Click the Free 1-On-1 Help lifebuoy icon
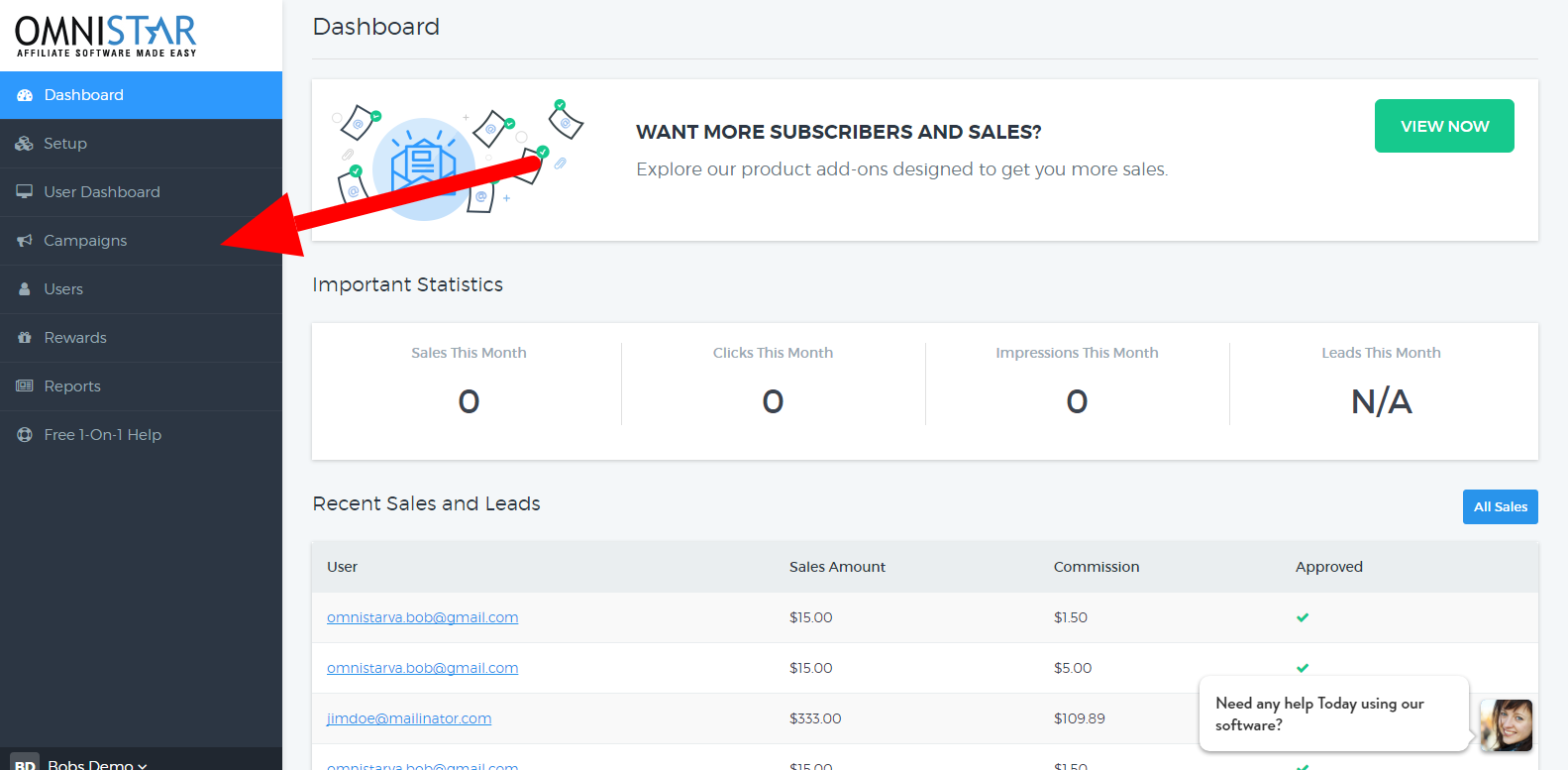This screenshot has height=770, width=1568. point(25,435)
